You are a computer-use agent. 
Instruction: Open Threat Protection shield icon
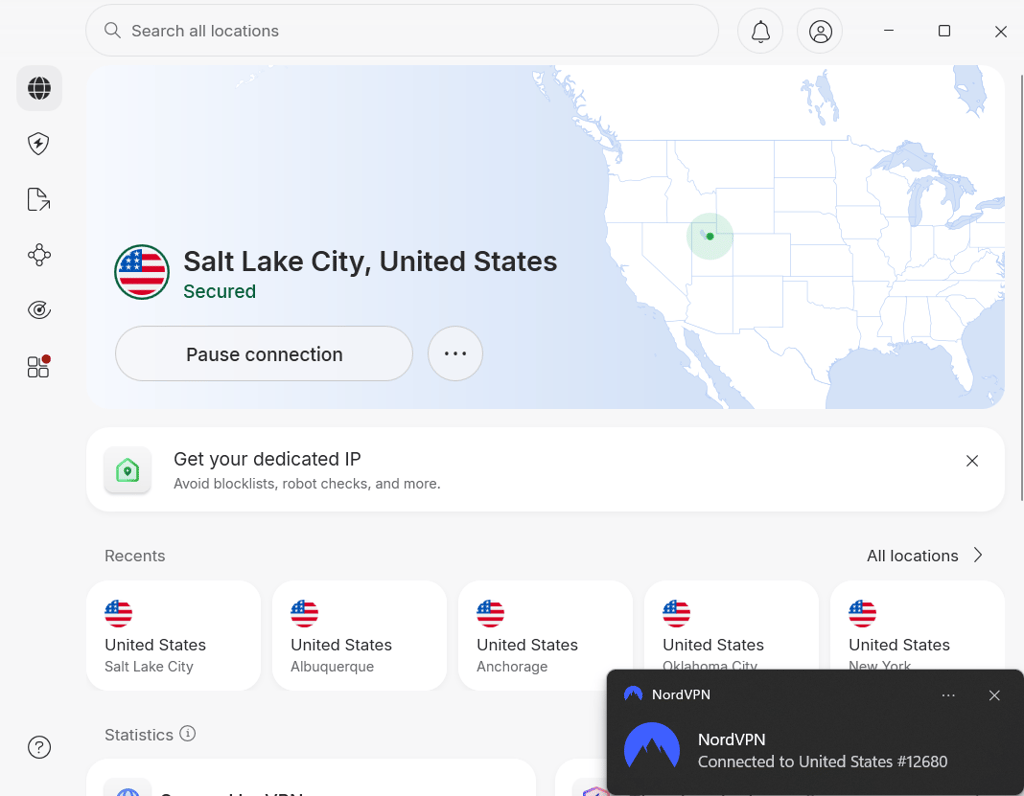tap(39, 144)
